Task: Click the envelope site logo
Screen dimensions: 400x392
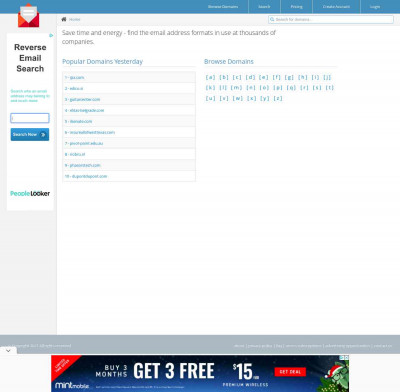Action: coord(29,16)
